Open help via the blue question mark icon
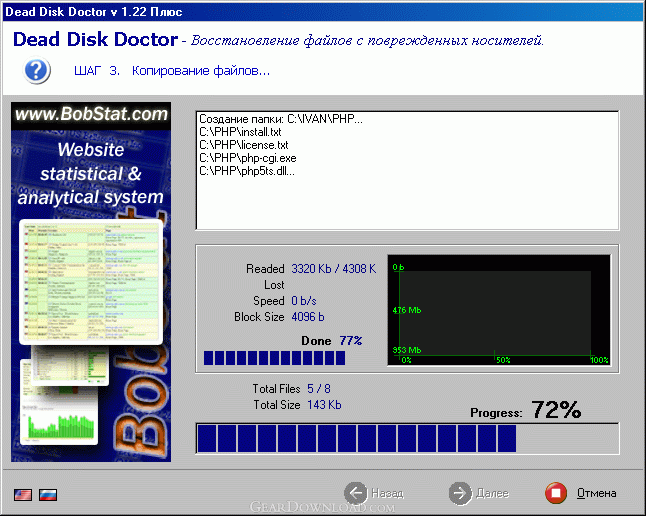The width and height of the screenshot is (646, 516). 37,71
